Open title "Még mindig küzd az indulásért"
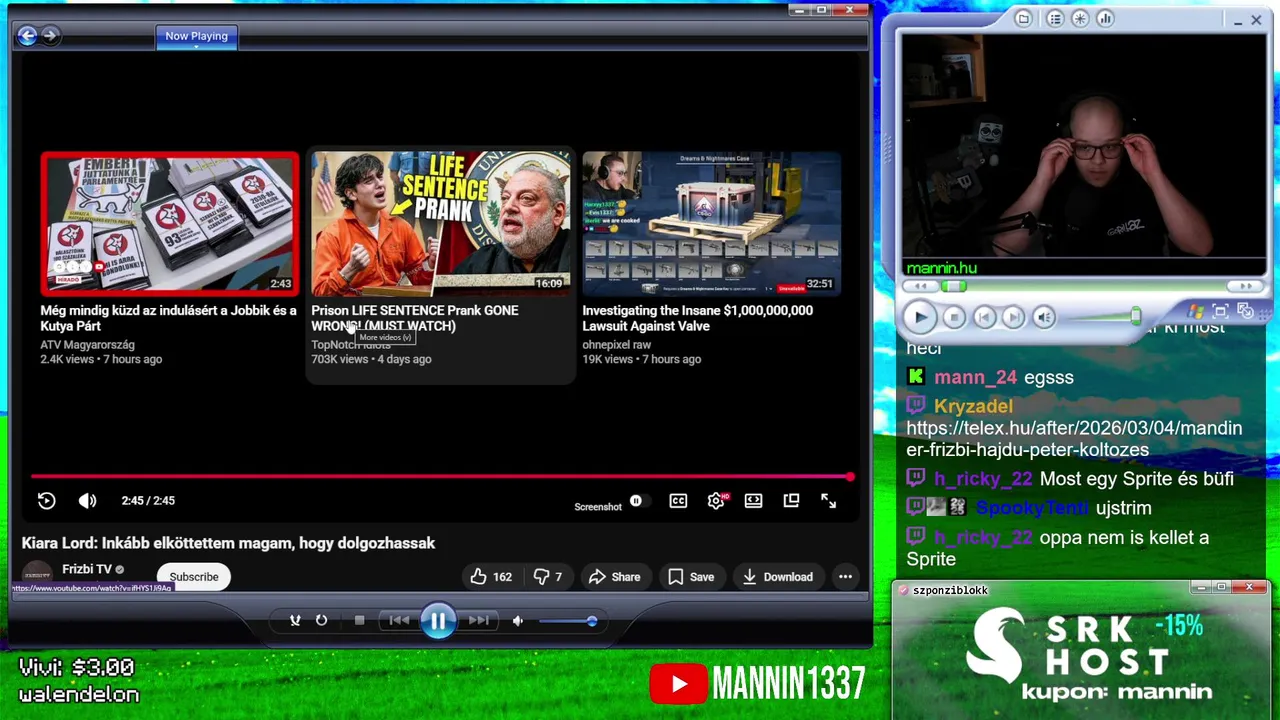1280x720 pixels. pyautogui.click(x=168, y=318)
